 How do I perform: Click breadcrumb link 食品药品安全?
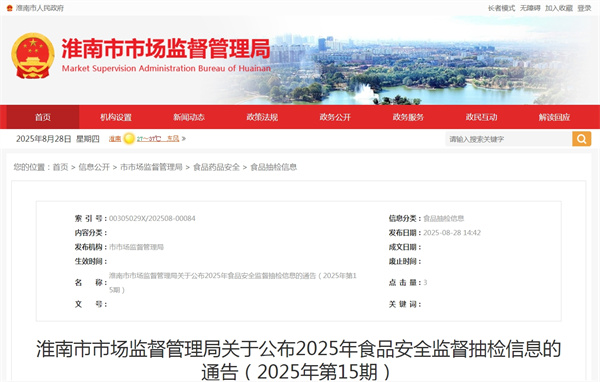click(217, 167)
